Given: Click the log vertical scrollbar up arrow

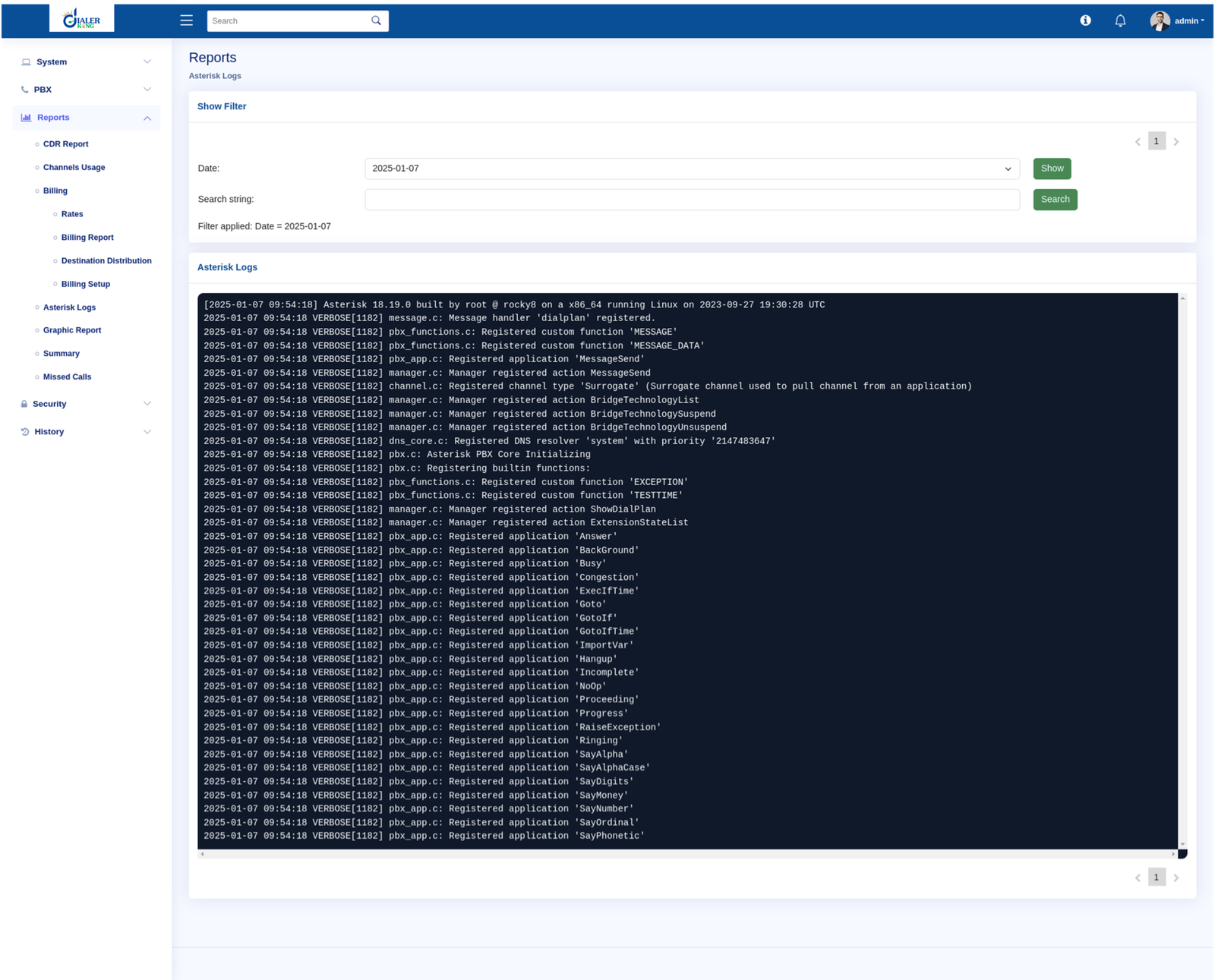Looking at the screenshot, I should 1182,298.
